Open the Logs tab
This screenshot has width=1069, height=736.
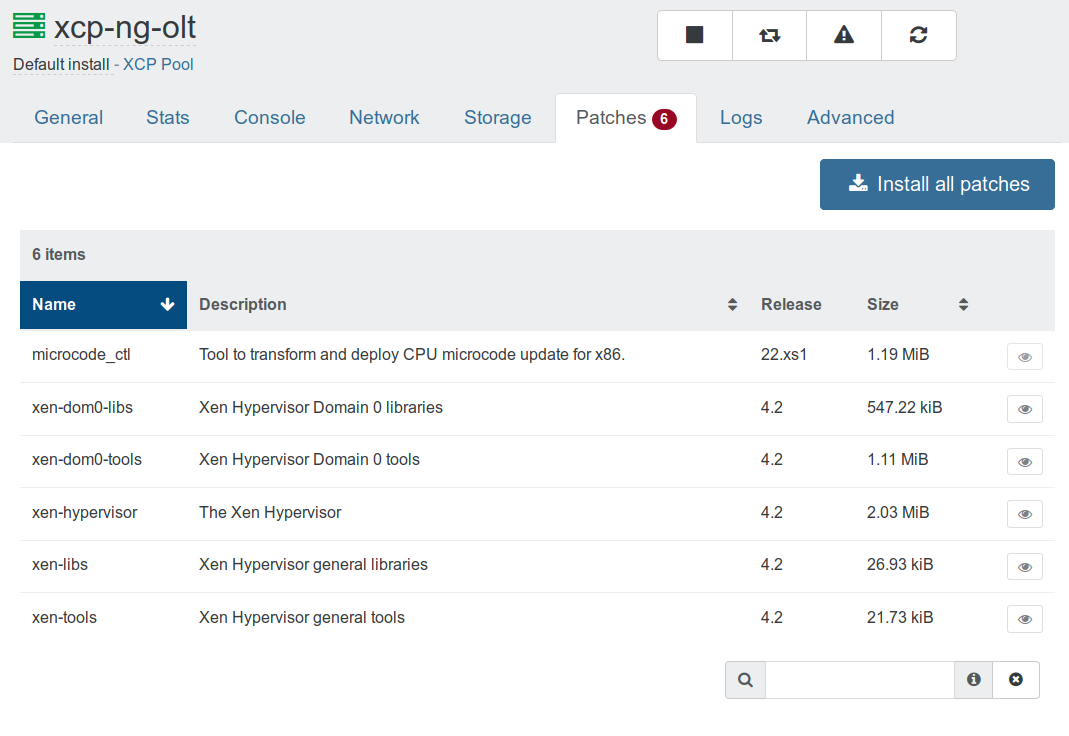tap(741, 118)
